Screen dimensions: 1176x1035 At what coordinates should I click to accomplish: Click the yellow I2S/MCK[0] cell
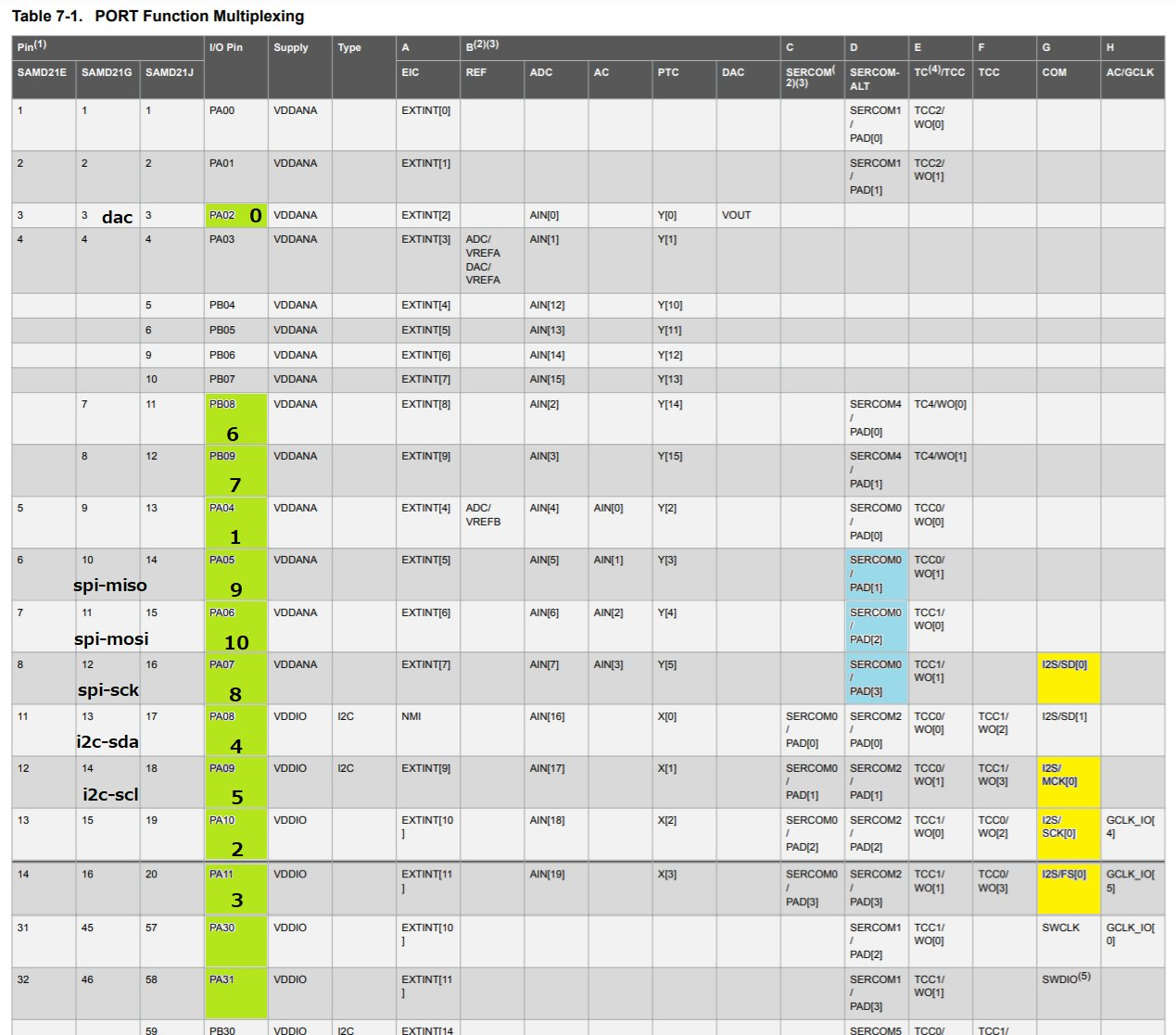tap(1069, 782)
